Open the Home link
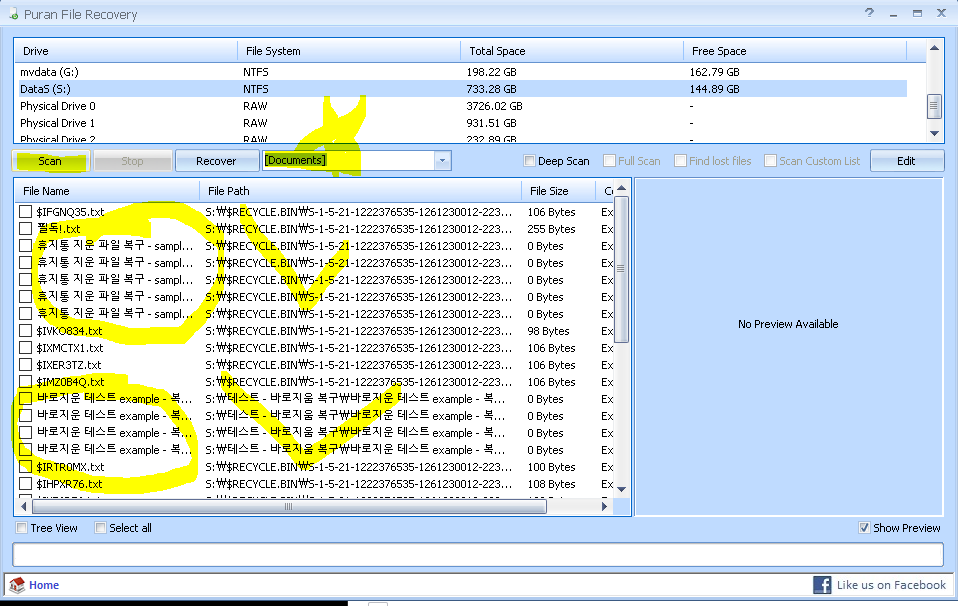Screen dimensions: 958x606 click(x=44, y=585)
